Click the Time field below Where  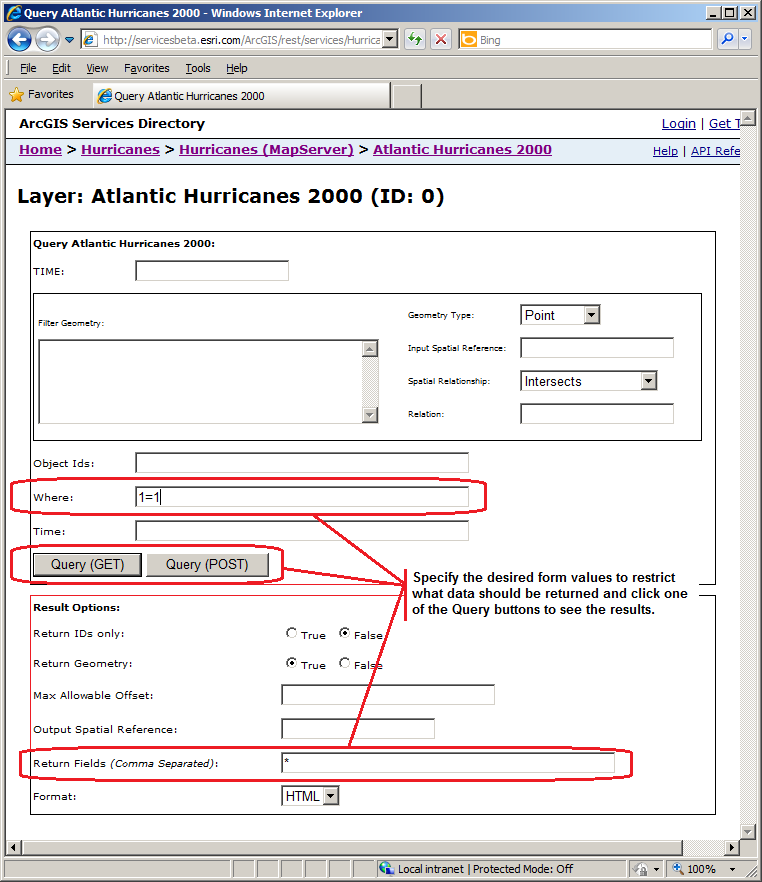point(302,530)
